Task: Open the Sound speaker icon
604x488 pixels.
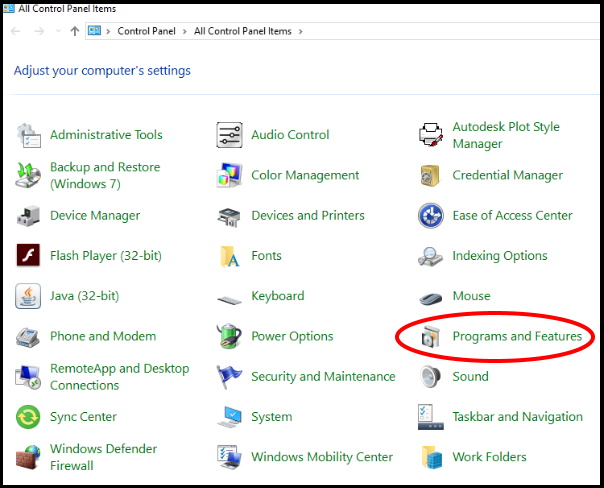Action: [431, 376]
